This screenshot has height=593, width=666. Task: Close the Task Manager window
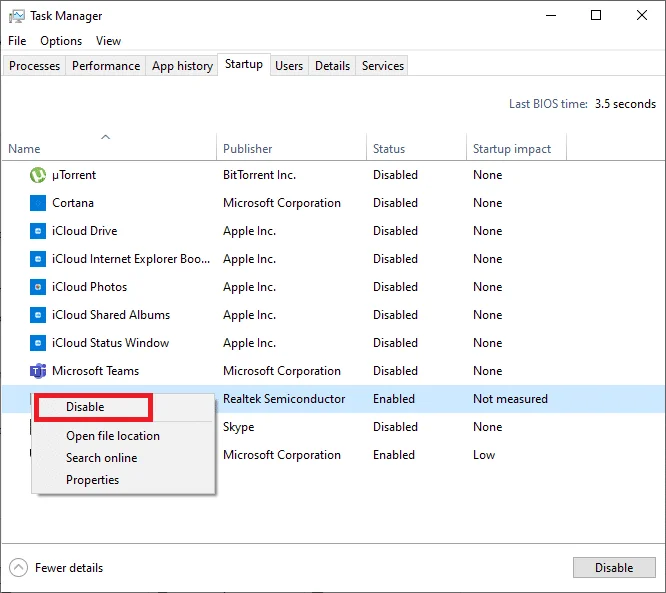(642, 15)
